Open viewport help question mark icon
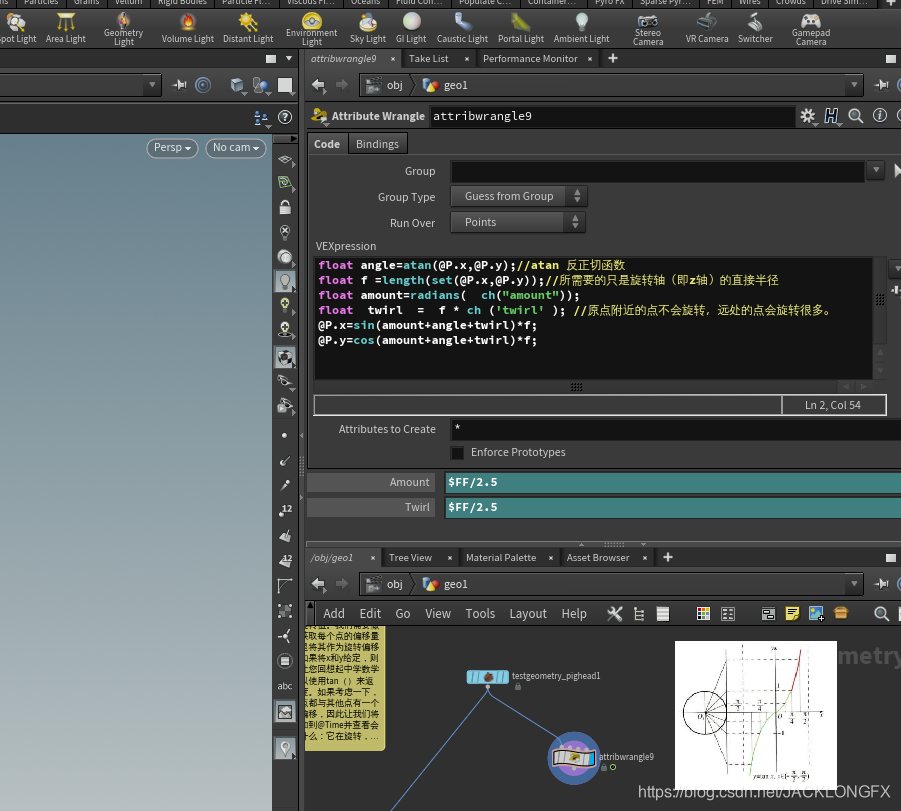 (x=285, y=117)
